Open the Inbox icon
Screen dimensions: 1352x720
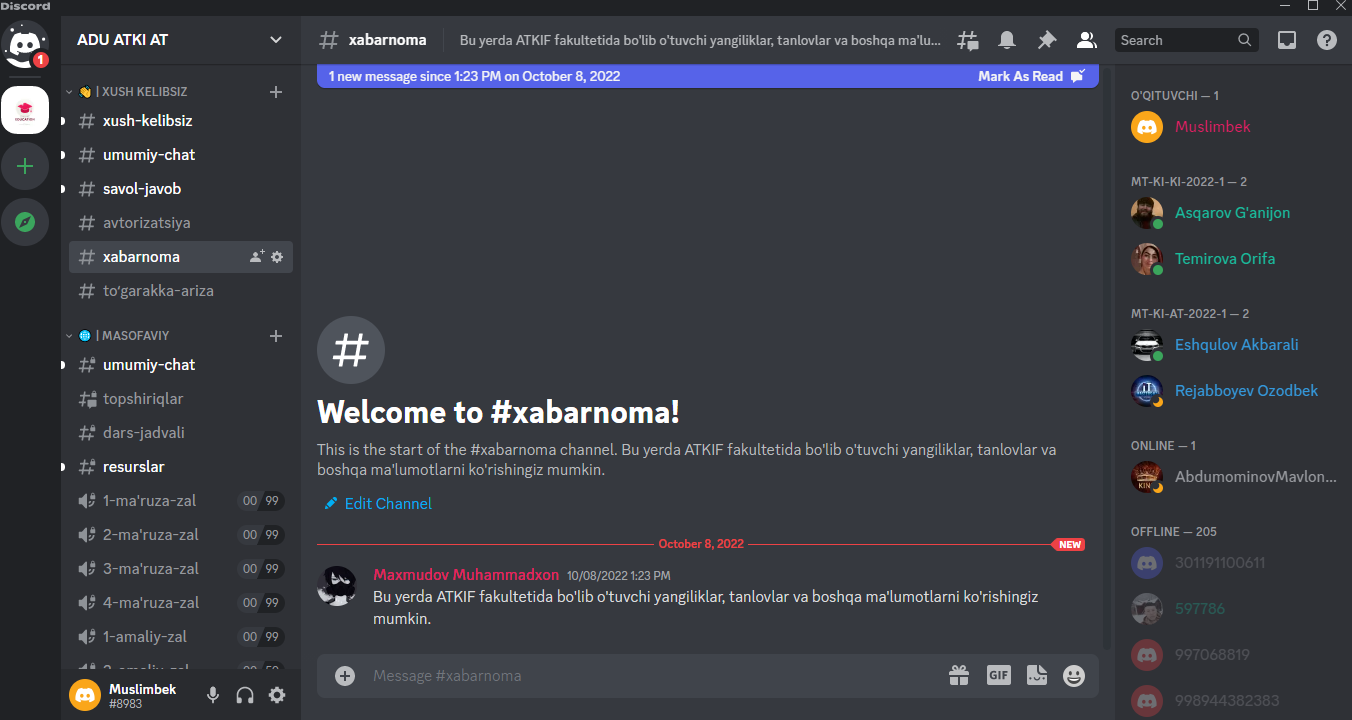[1287, 40]
